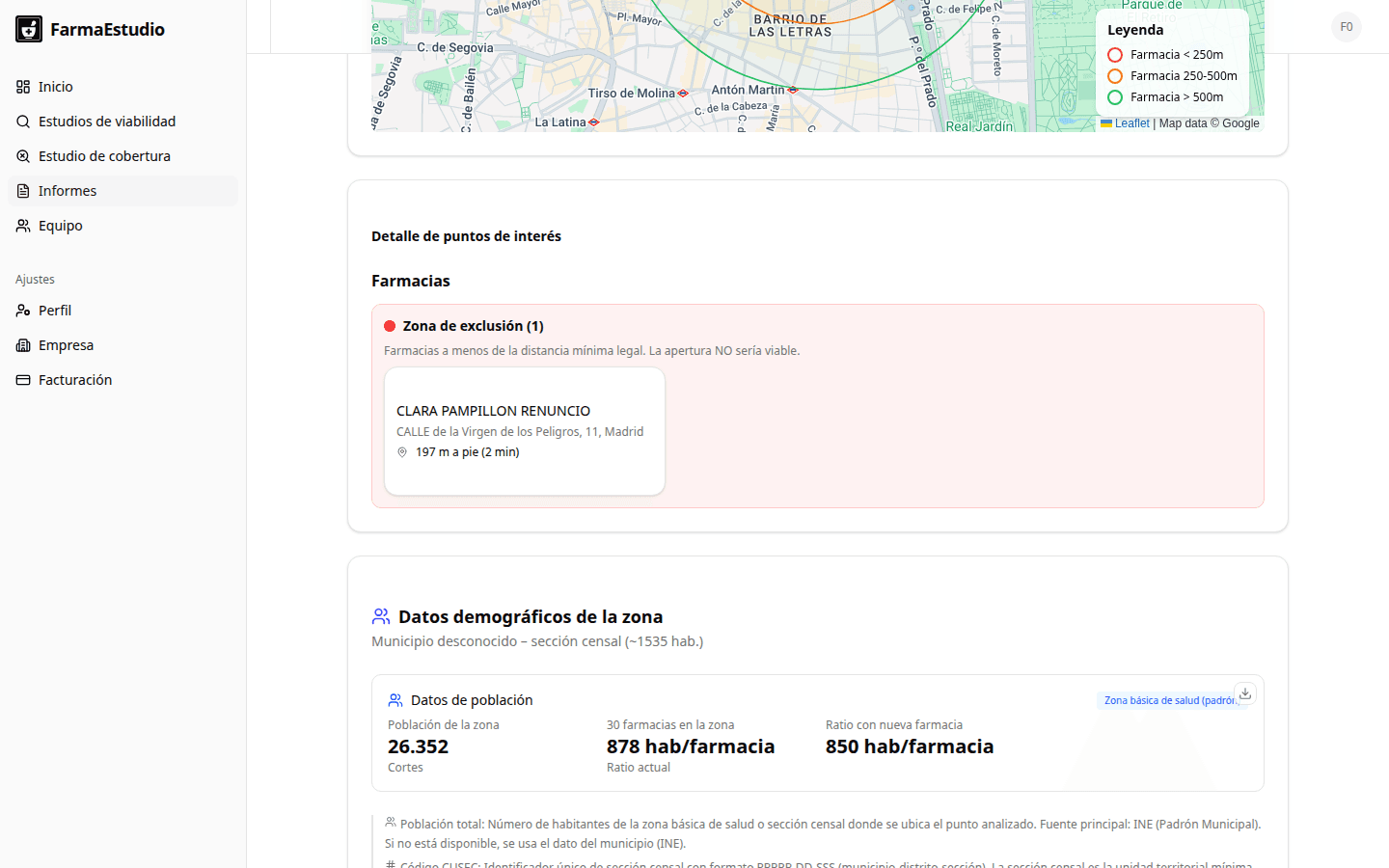Click the Estudio de cobertura icon
The width and height of the screenshot is (1389, 868).
point(23,156)
